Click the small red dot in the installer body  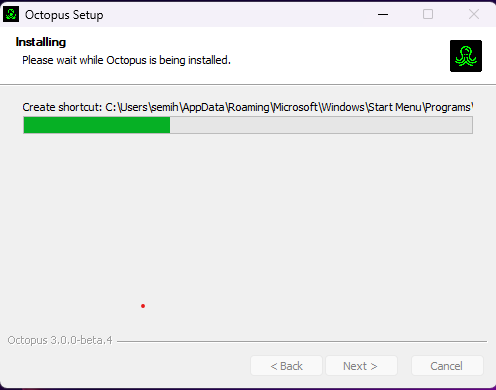click(x=143, y=306)
